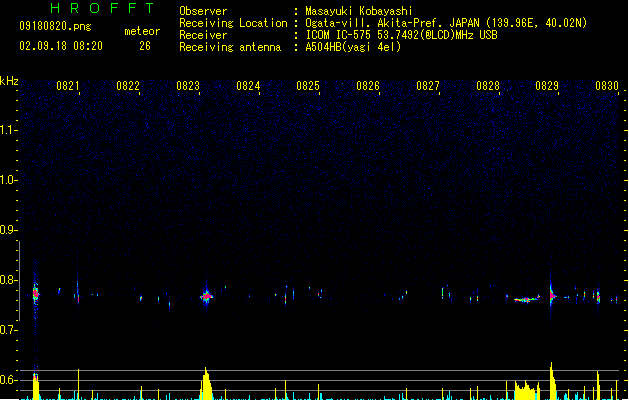Click the gray vertical range bar left of the plot
The image size is (629, 400).
(x=19, y=281)
